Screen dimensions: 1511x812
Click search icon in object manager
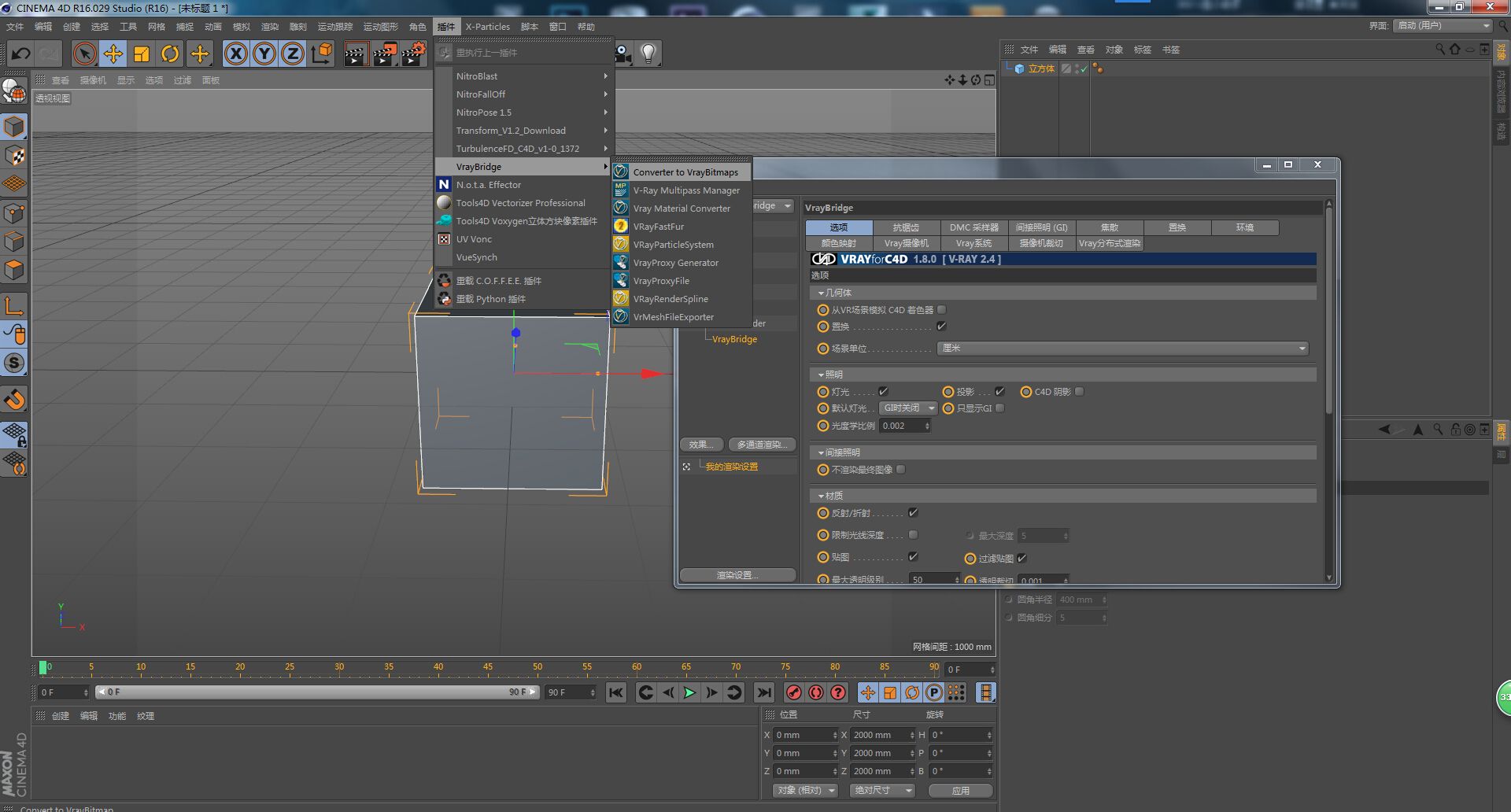coord(1440,49)
